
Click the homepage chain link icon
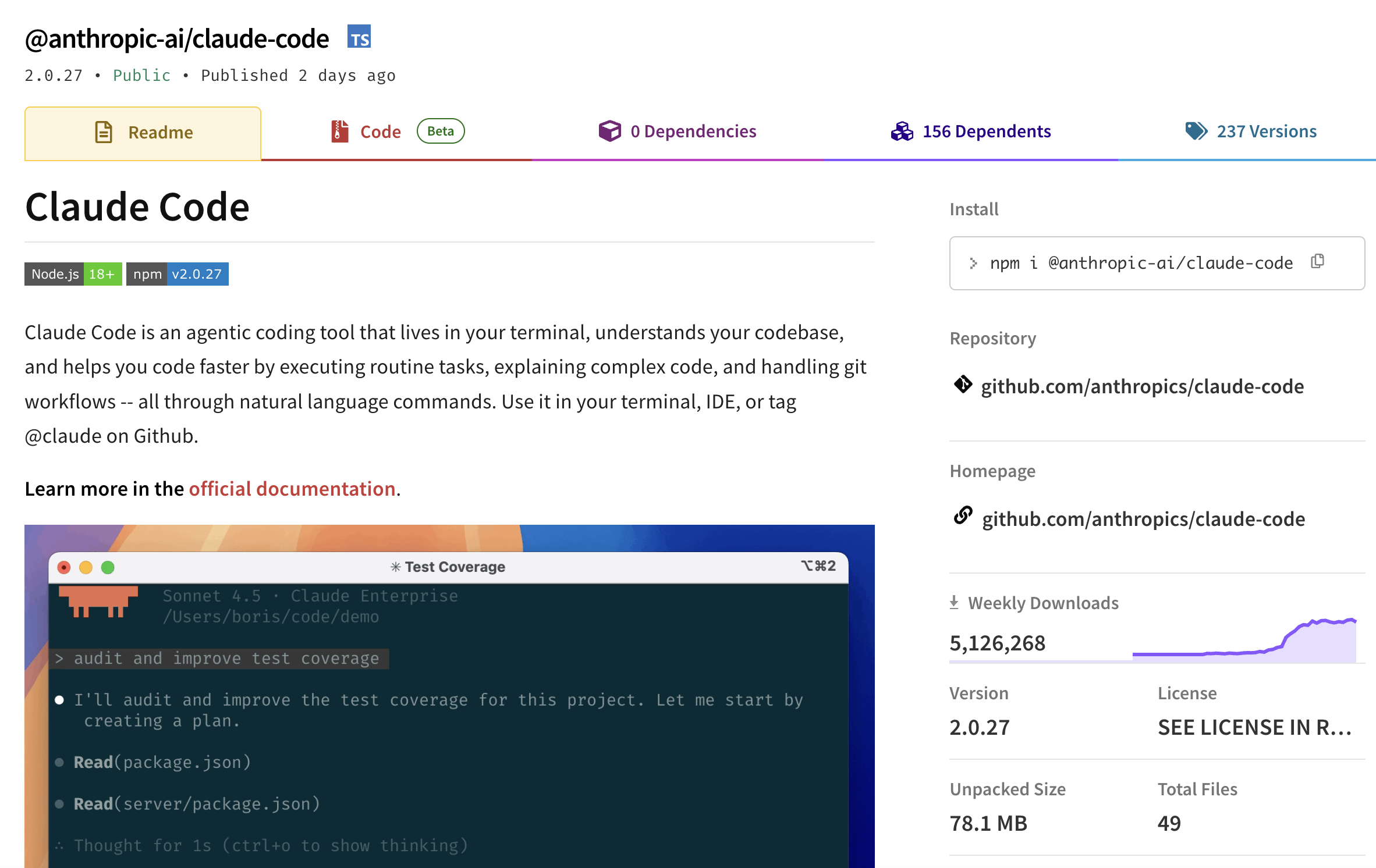pos(963,515)
